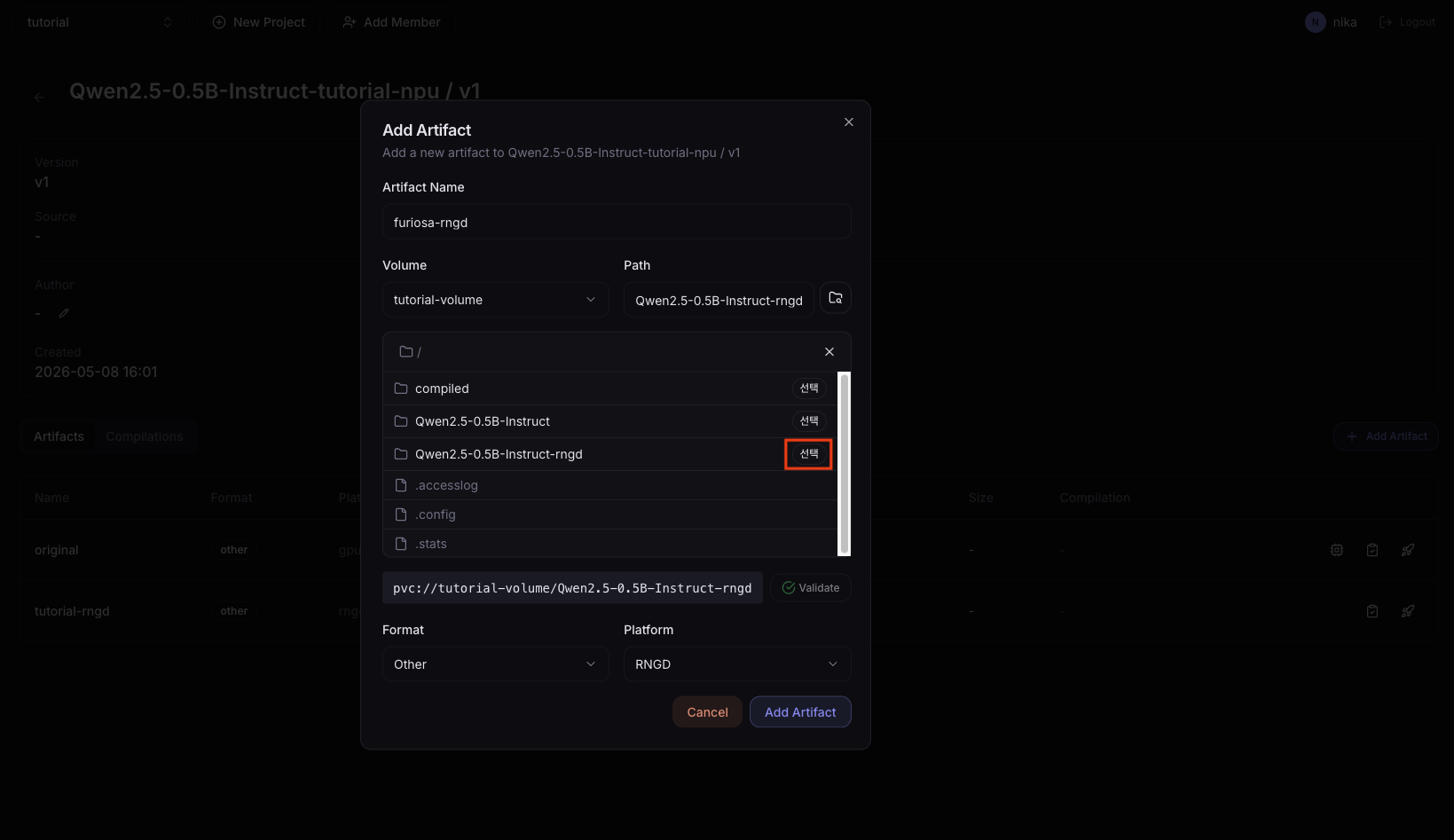1454x840 pixels.
Task: Click the Cancel button
Action: tap(707, 712)
